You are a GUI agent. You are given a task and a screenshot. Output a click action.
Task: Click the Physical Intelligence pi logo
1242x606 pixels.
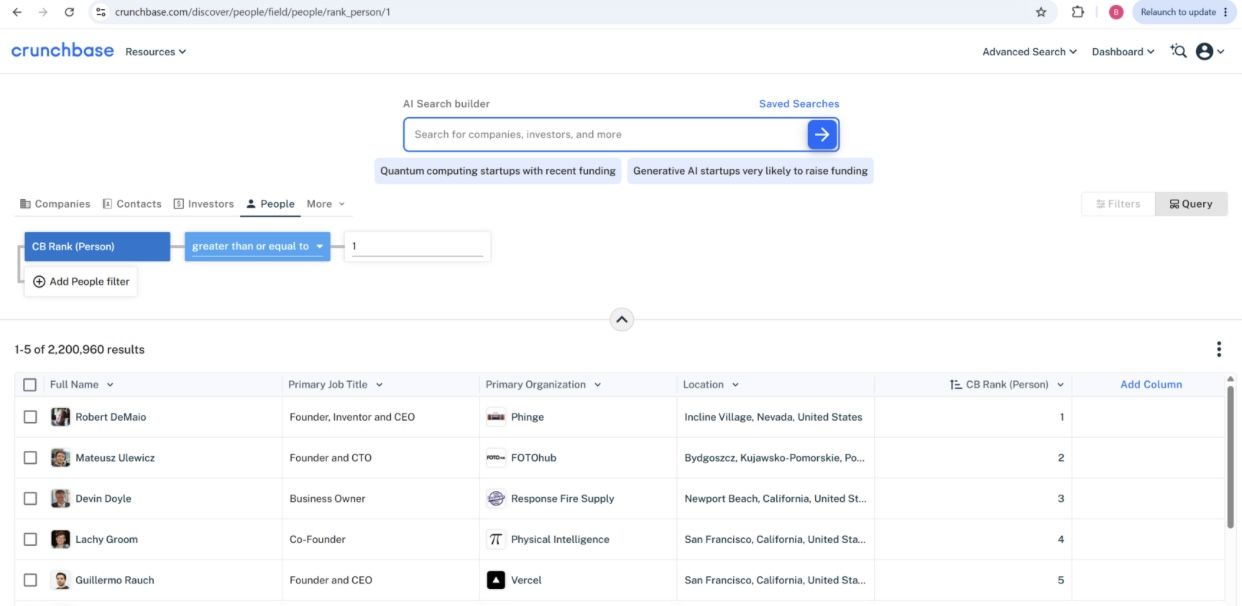pyautogui.click(x=496, y=539)
